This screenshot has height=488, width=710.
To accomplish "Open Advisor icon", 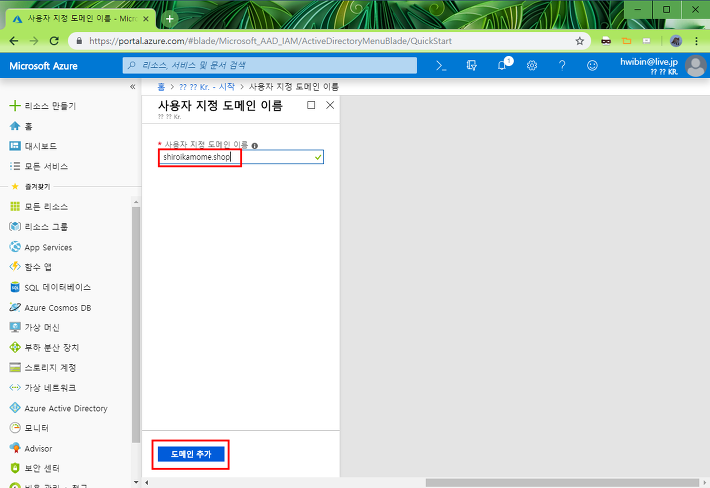I will click(x=15, y=448).
